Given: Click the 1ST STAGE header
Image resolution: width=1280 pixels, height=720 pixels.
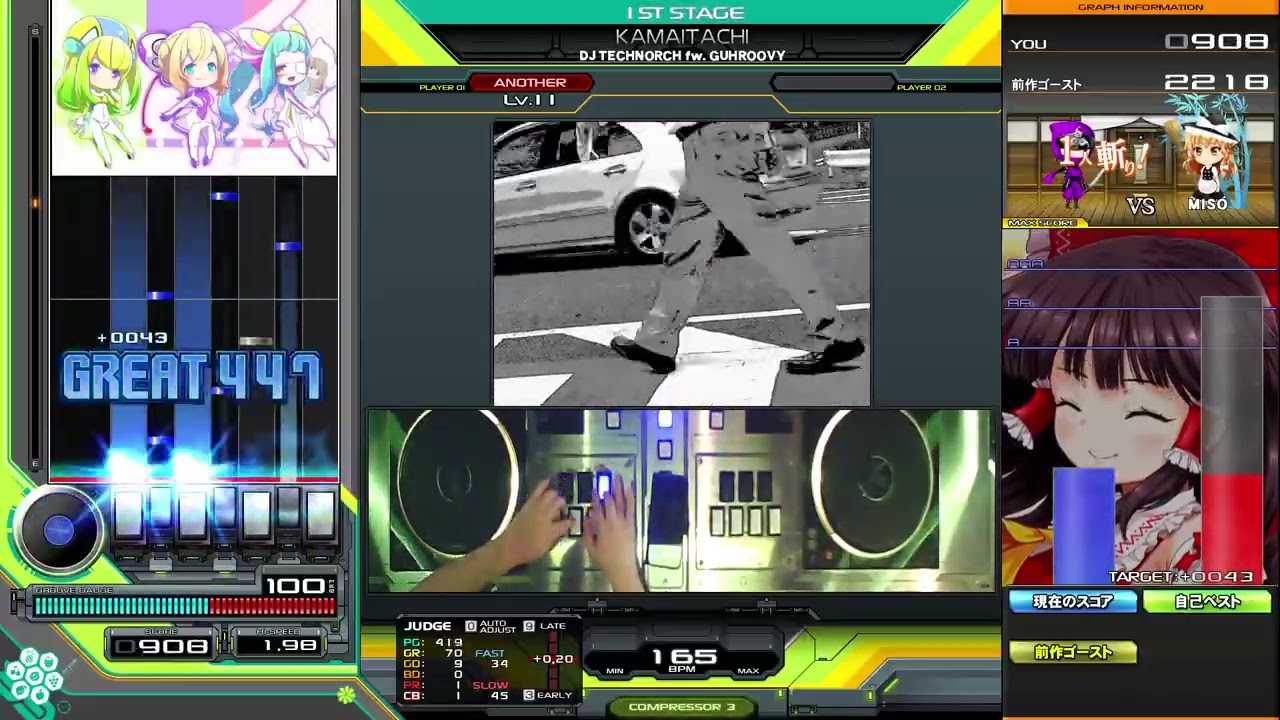Looking at the screenshot, I should pyautogui.click(x=685, y=13).
